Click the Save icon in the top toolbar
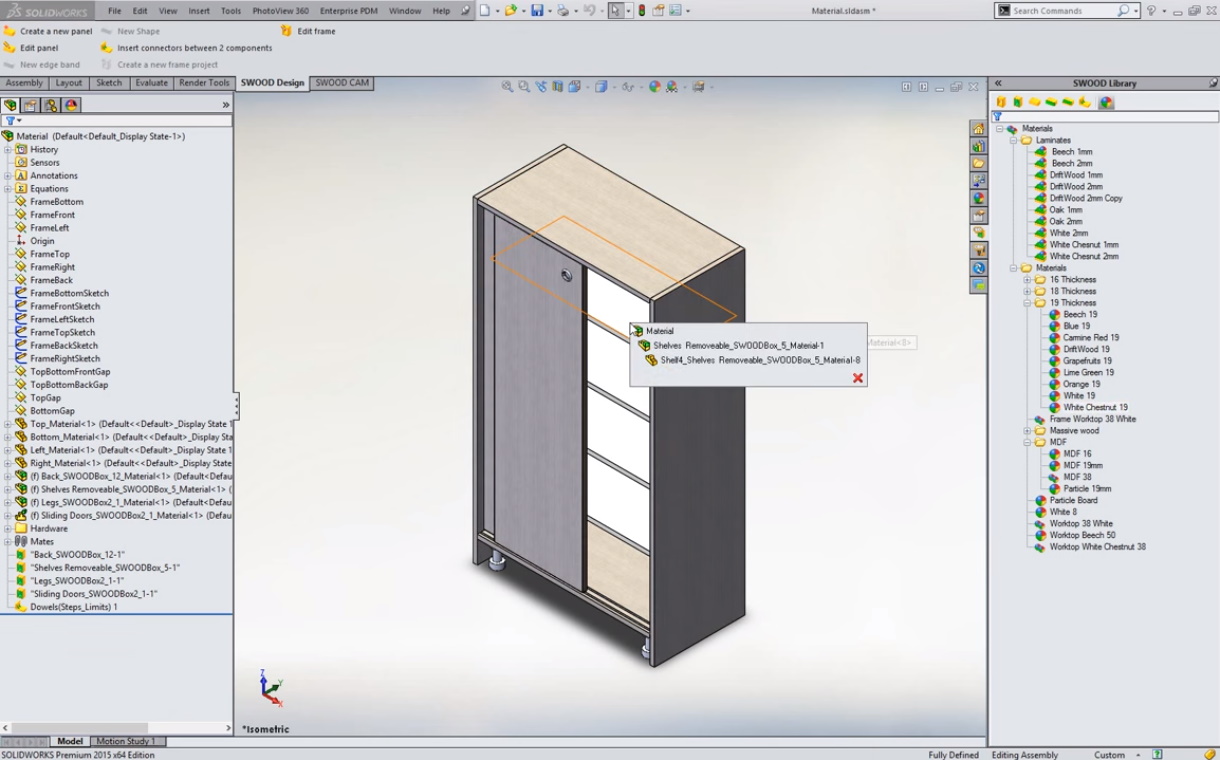 (536, 11)
